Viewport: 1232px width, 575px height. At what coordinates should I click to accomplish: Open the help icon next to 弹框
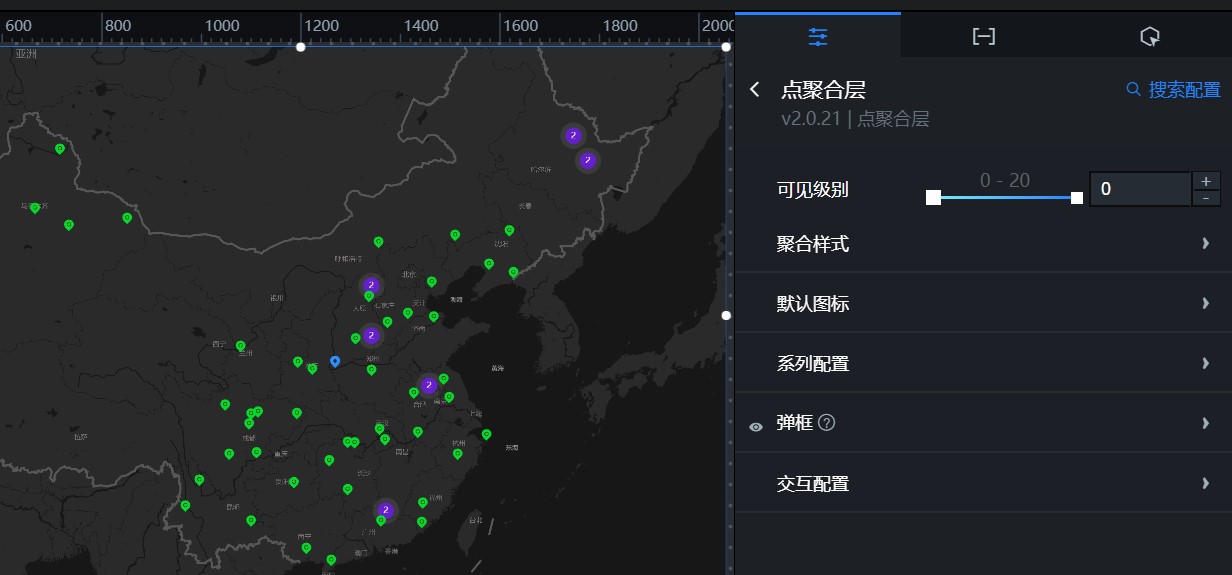coord(826,423)
